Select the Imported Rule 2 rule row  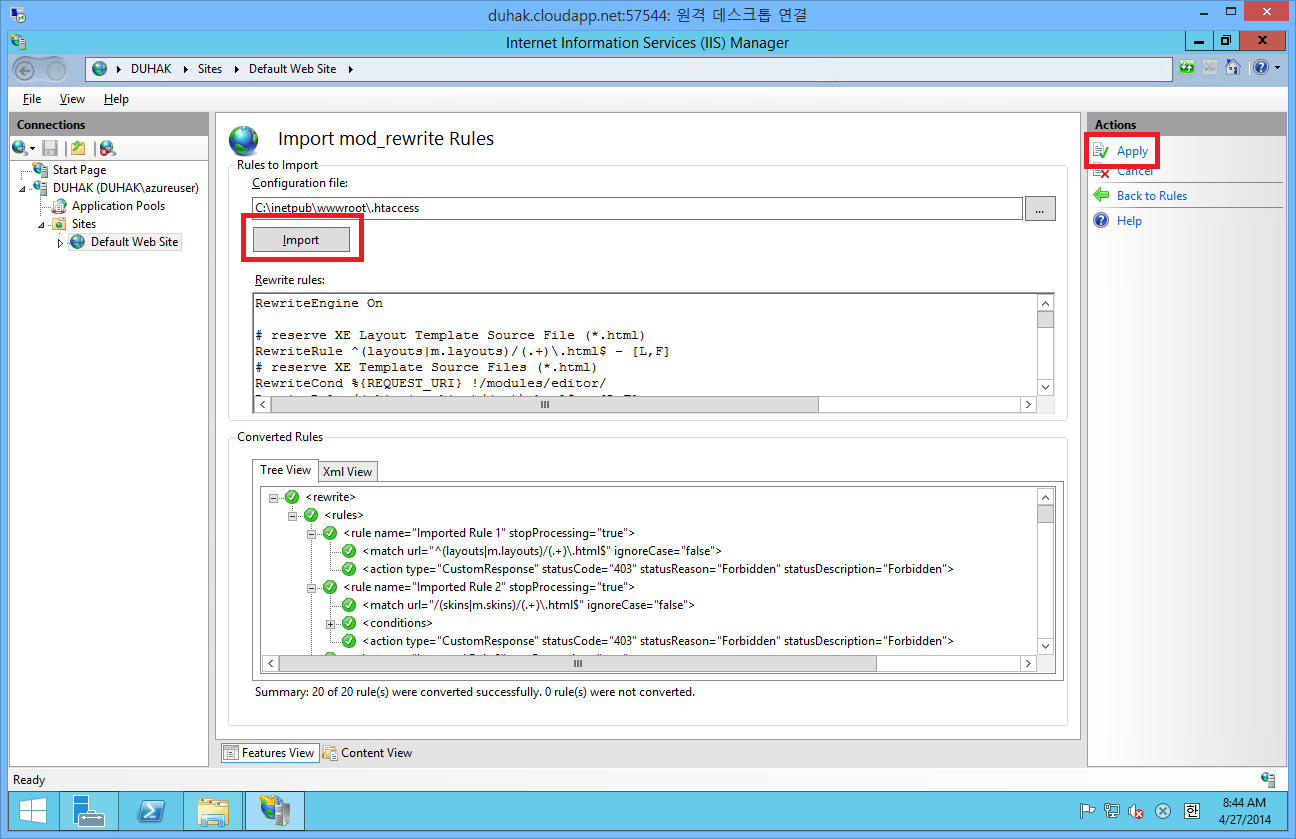pos(489,587)
